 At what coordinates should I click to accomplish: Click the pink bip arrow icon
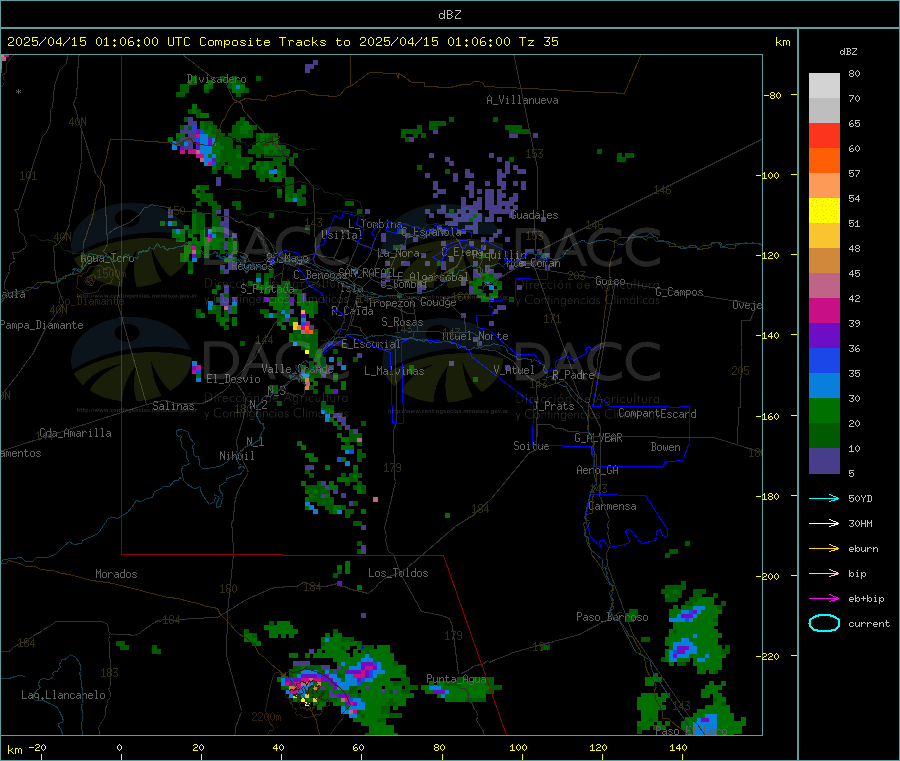[824, 573]
